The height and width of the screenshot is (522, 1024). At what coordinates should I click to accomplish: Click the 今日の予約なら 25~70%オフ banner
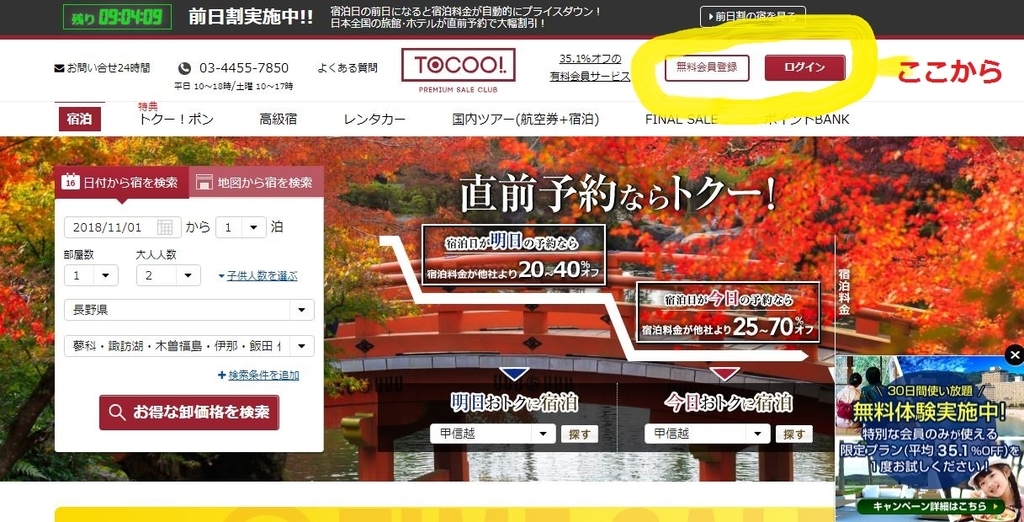tap(728, 312)
